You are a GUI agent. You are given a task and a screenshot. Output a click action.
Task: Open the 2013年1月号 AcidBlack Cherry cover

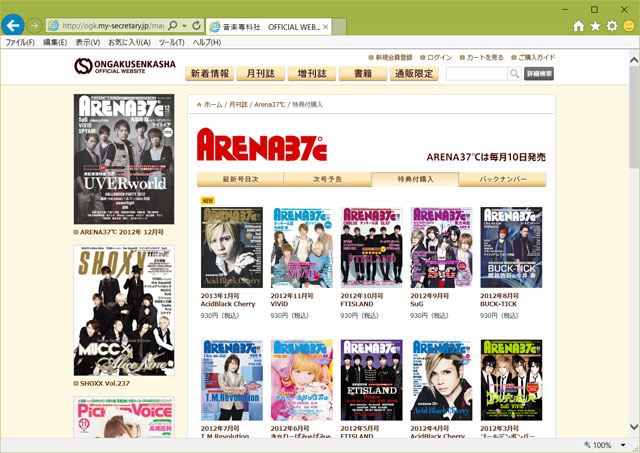pos(231,247)
